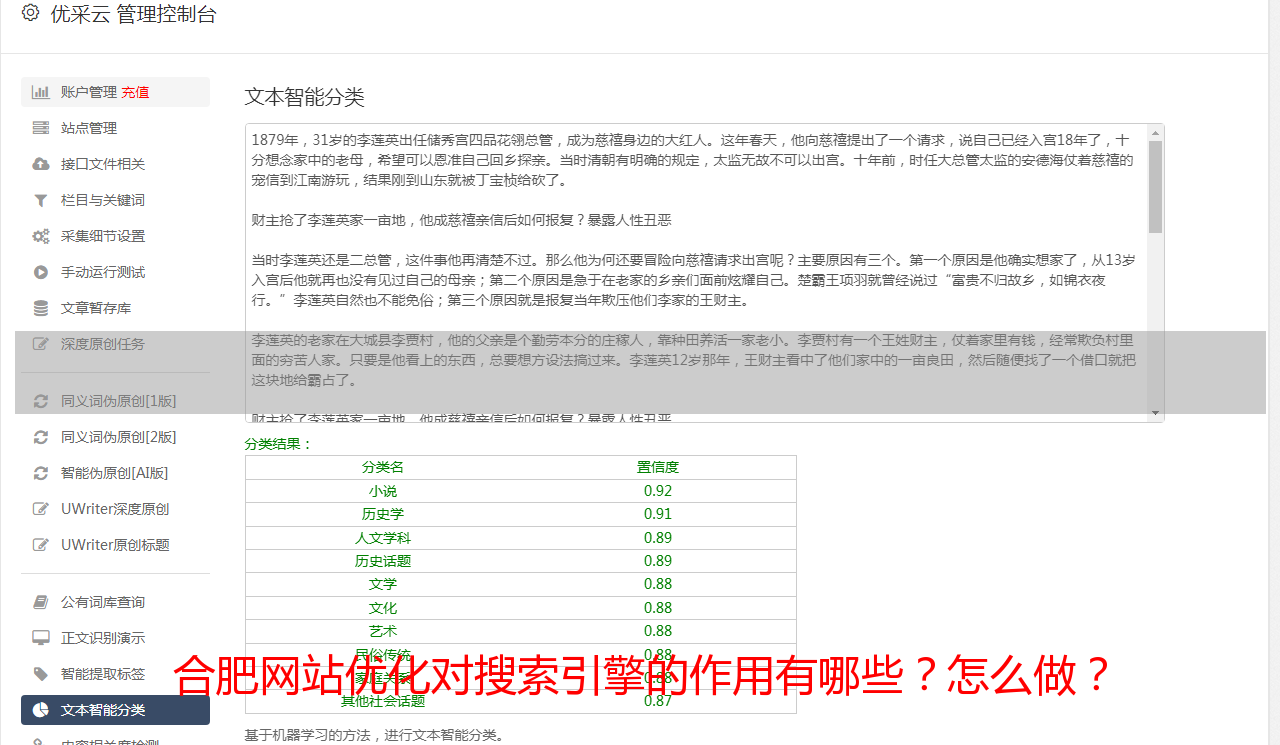
Task: Click the 分类结果： label
Action: (279, 444)
